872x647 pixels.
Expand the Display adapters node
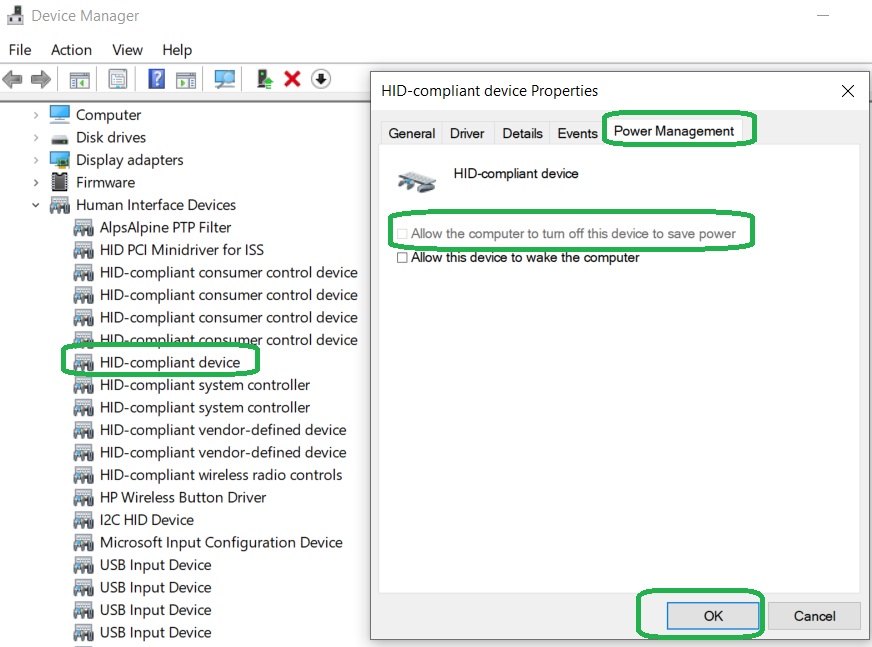(36, 160)
